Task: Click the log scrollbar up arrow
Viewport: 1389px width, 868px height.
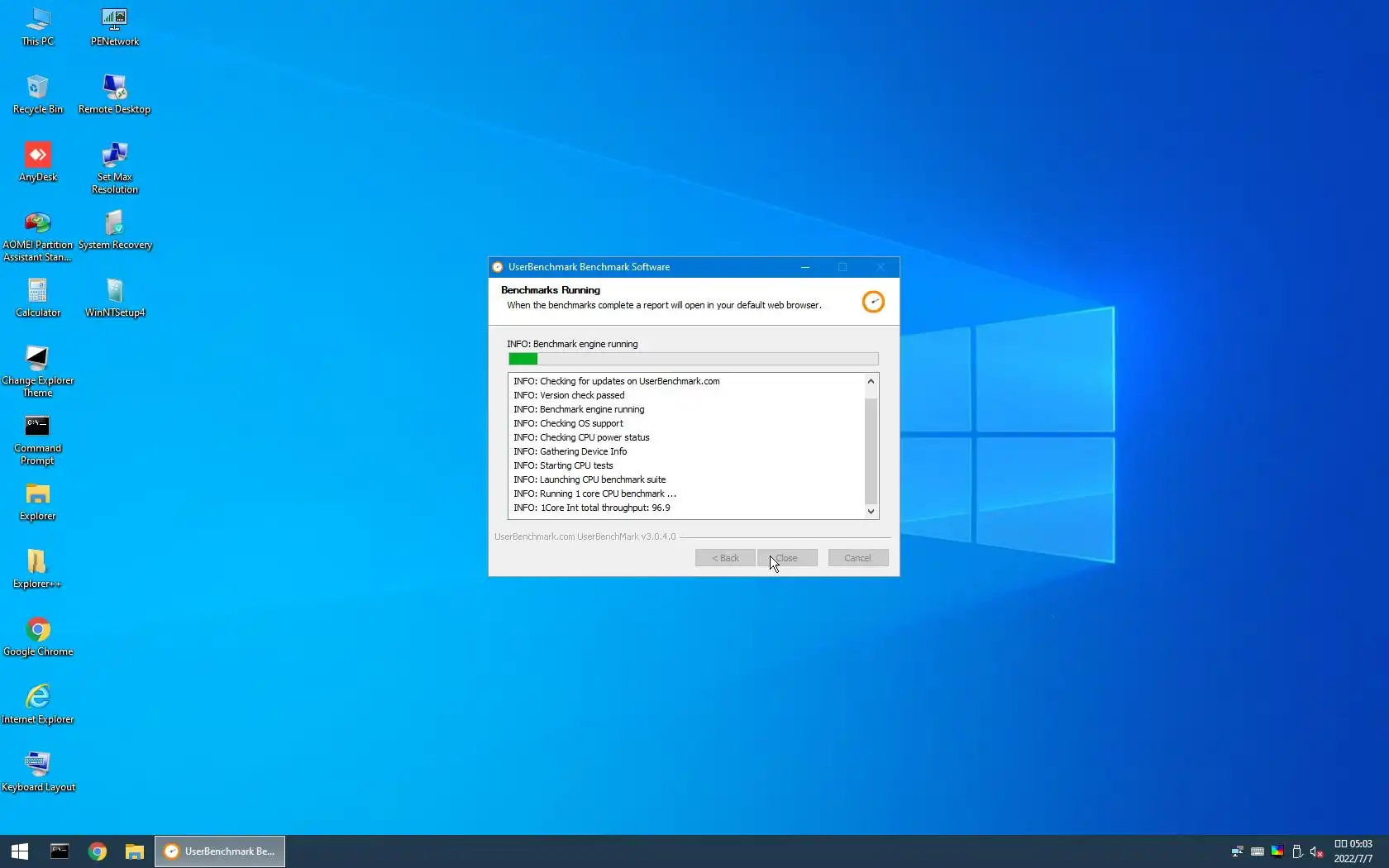Action: (x=871, y=381)
